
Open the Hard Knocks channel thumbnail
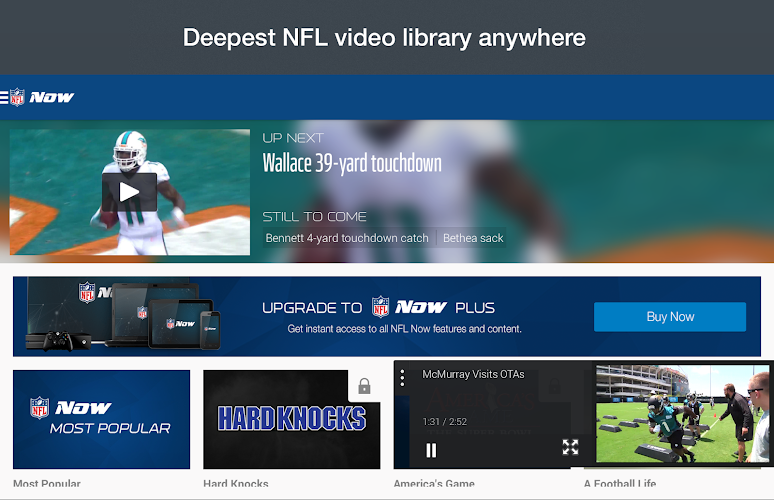[x=292, y=419]
